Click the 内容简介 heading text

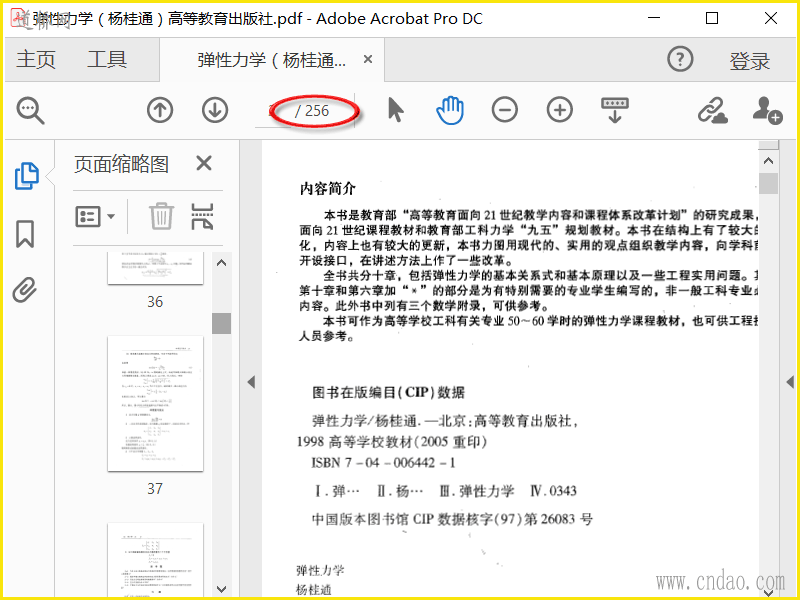[x=328, y=188]
